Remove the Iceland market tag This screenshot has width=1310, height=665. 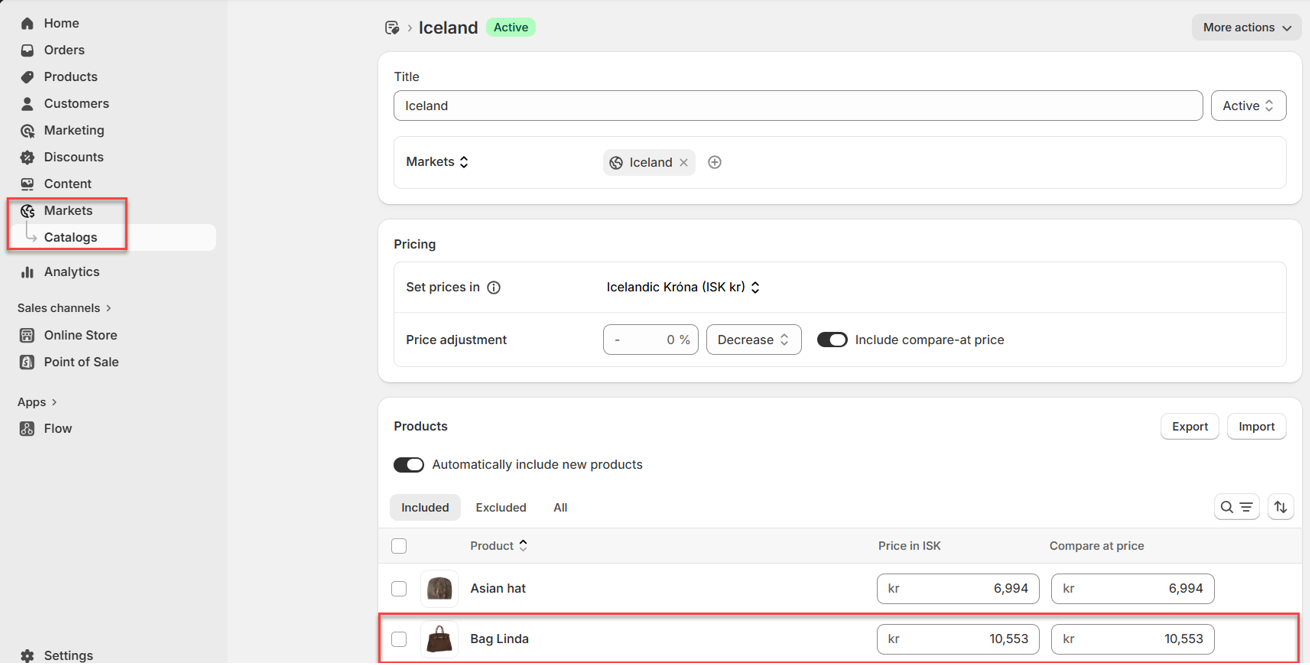click(684, 163)
